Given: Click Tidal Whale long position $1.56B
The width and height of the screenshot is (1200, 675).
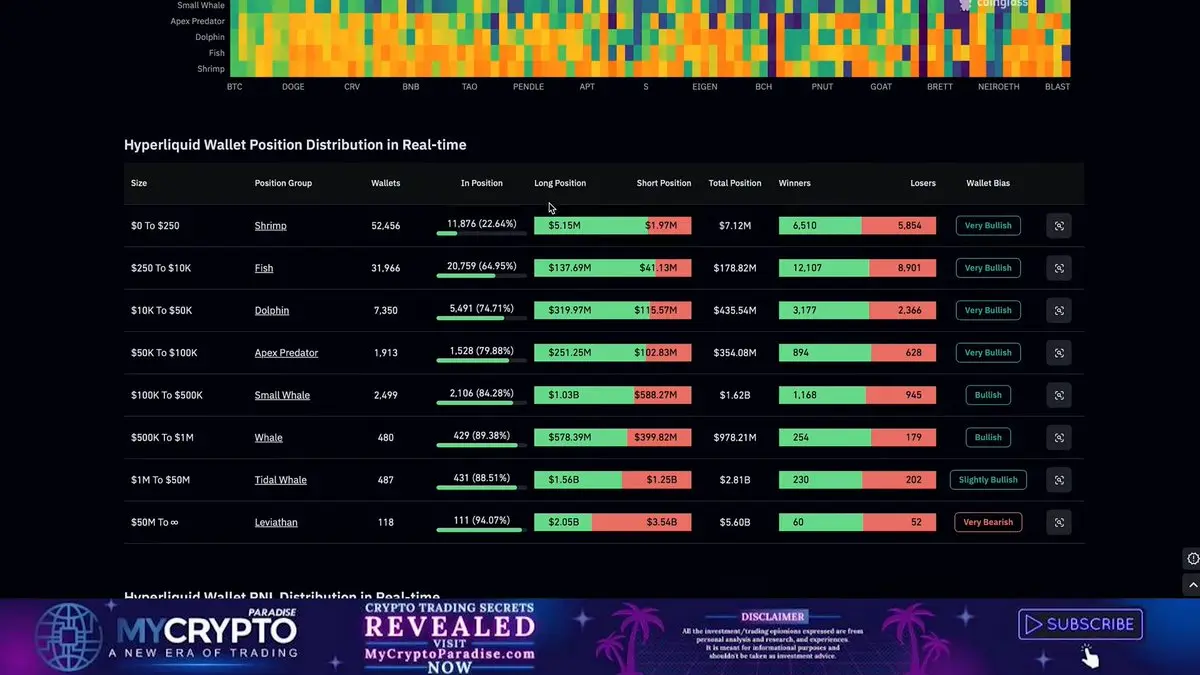Looking at the screenshot, I should 578,480.
